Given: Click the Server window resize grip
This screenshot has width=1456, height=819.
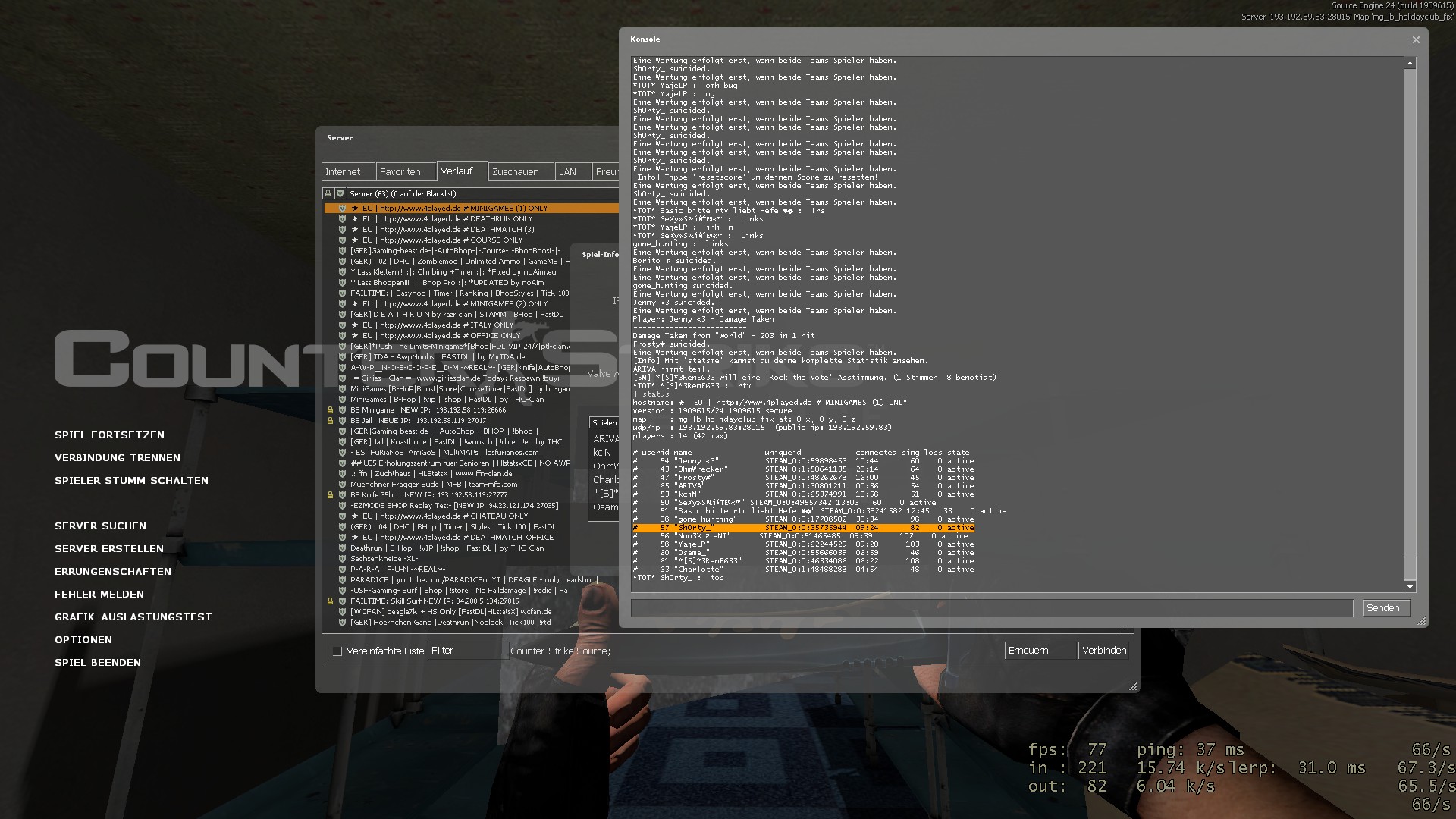Looking at the screenshot, I should tap(1134, 686).
